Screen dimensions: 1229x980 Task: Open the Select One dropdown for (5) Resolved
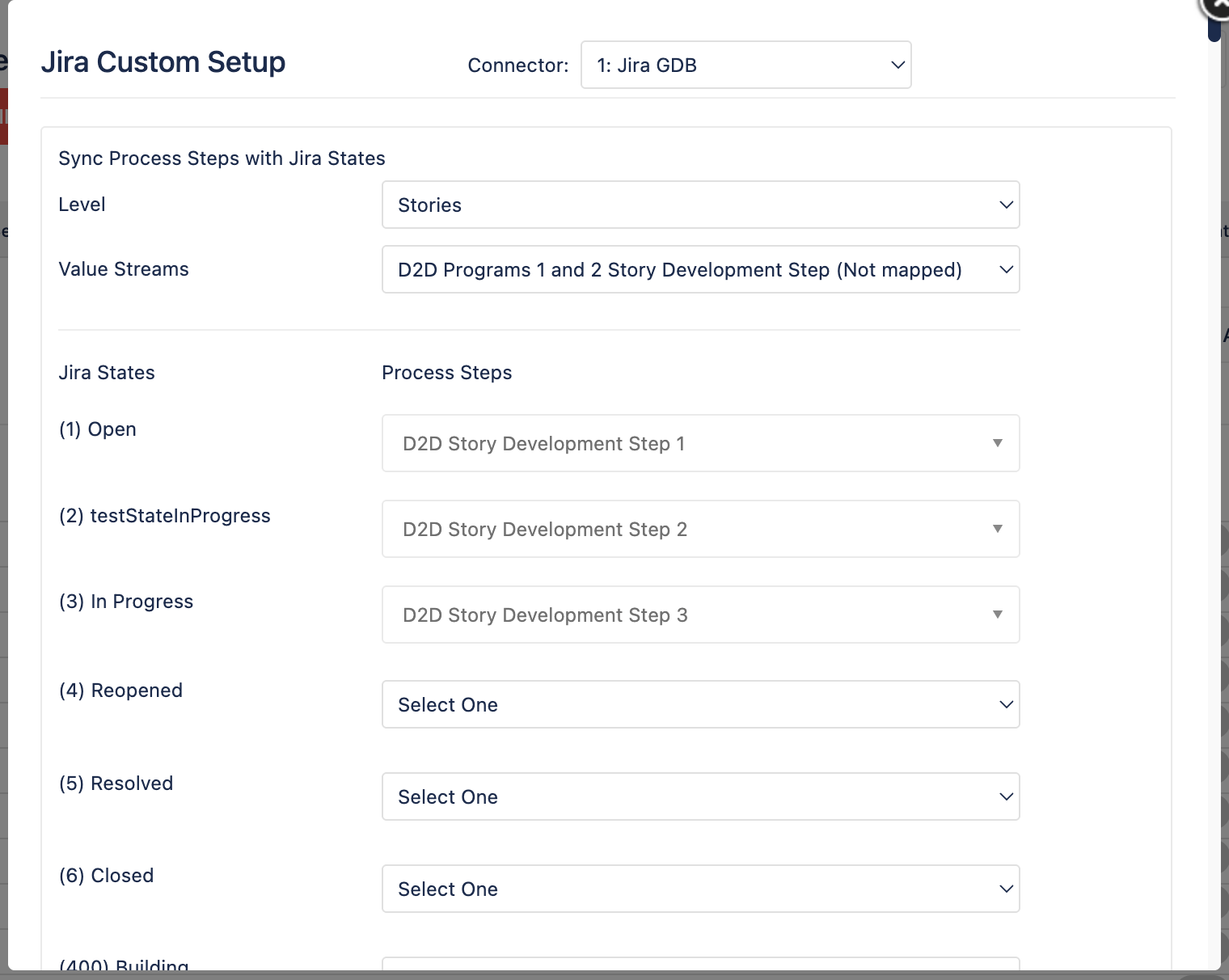point(700,796)
